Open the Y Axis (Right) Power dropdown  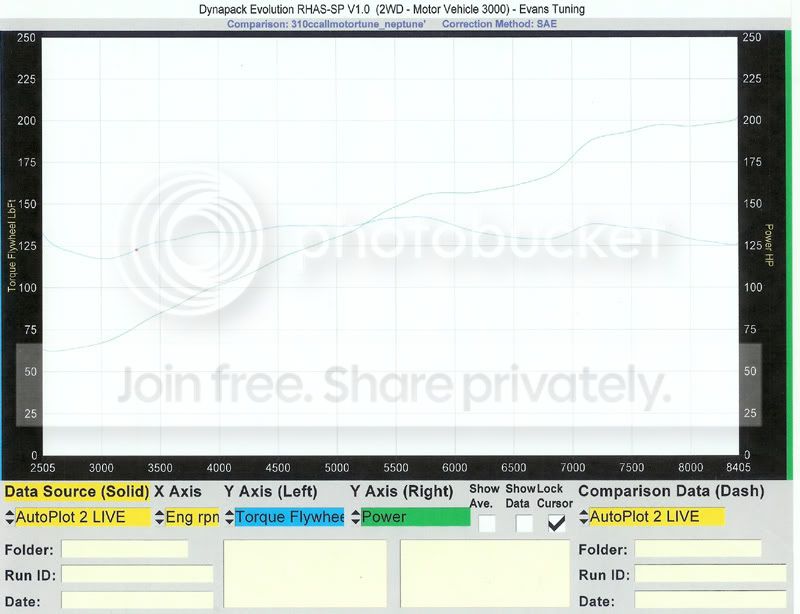[410, 517]
